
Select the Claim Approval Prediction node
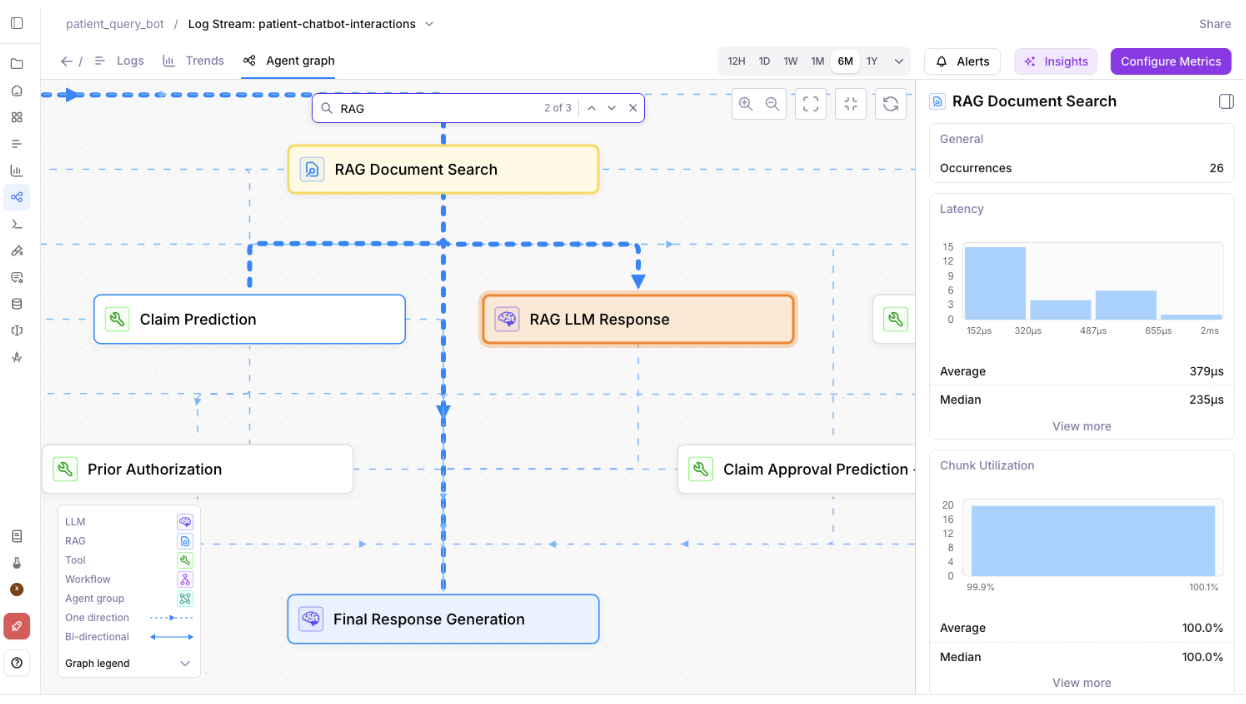coord(796,469)
